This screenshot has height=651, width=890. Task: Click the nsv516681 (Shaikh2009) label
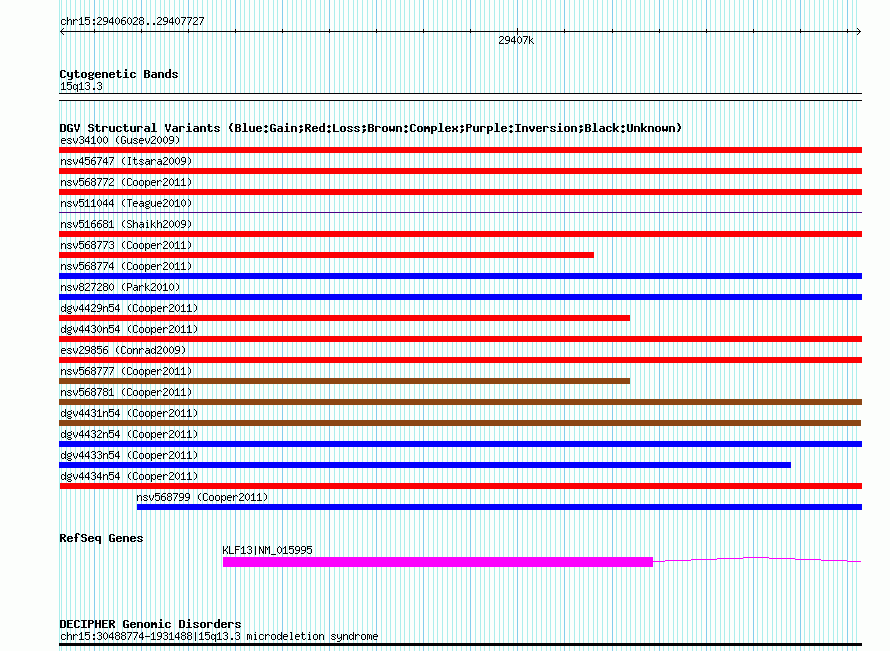click(126, 224)
